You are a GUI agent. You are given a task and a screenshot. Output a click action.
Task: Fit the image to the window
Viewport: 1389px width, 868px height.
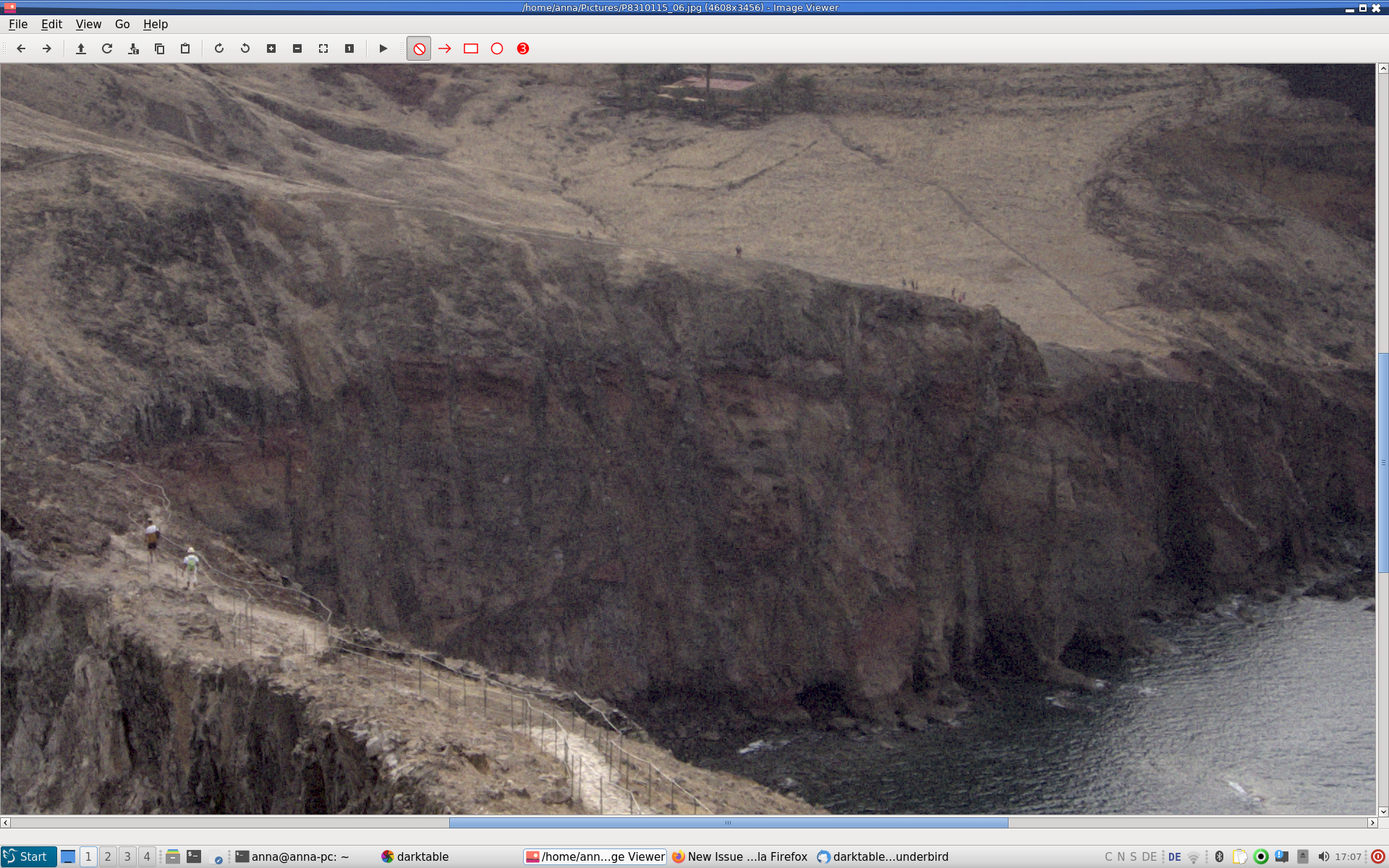[x=323, y=48]
